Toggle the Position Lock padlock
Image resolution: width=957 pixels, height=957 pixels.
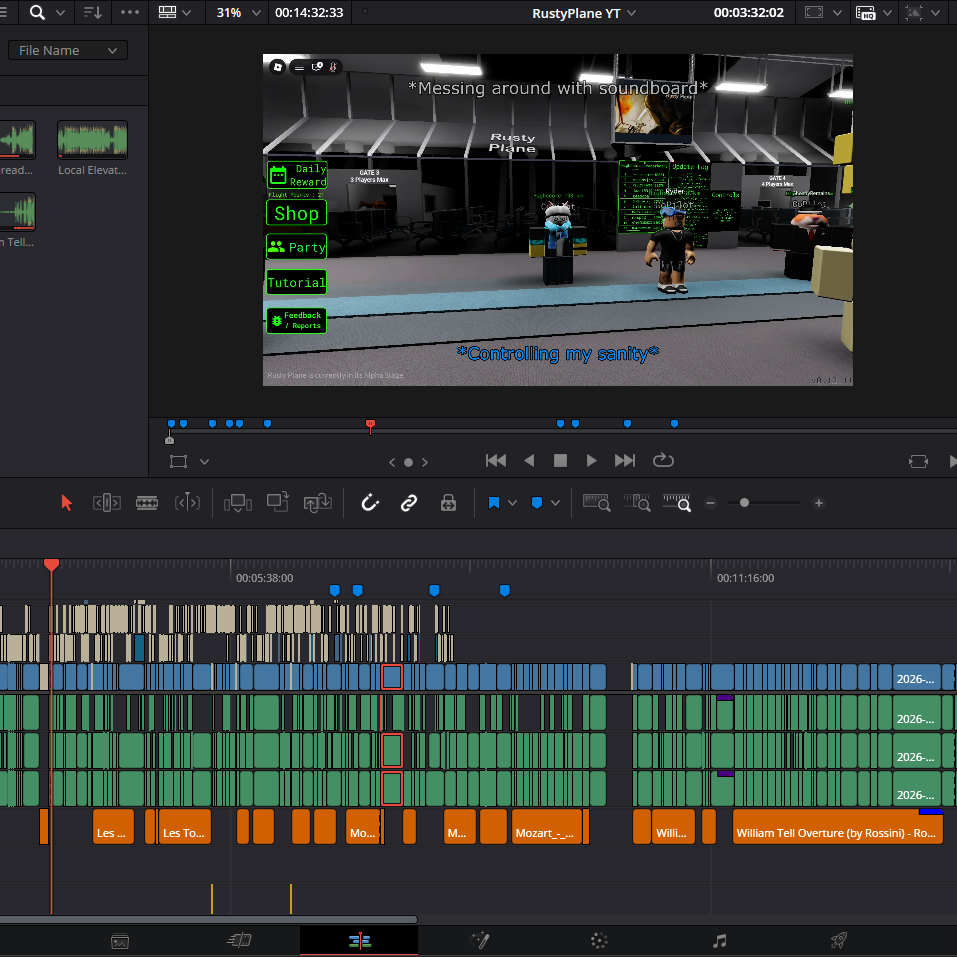[448, 503]
